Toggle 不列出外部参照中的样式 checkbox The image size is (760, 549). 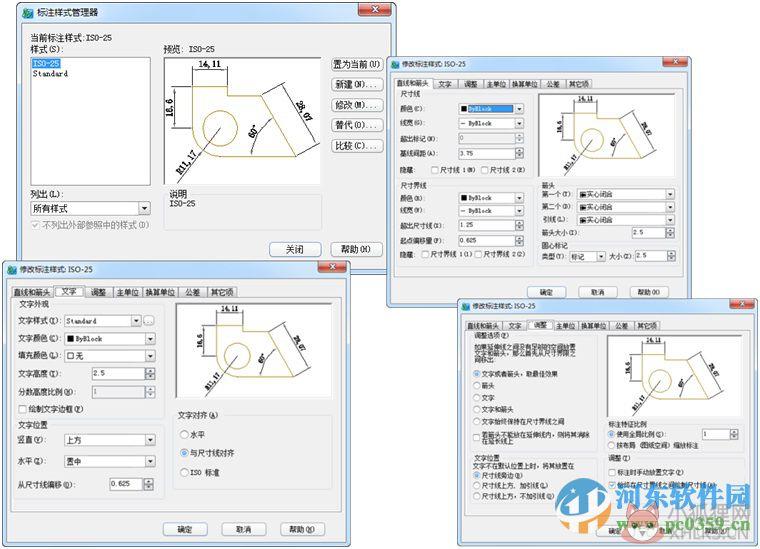[35, 225]
